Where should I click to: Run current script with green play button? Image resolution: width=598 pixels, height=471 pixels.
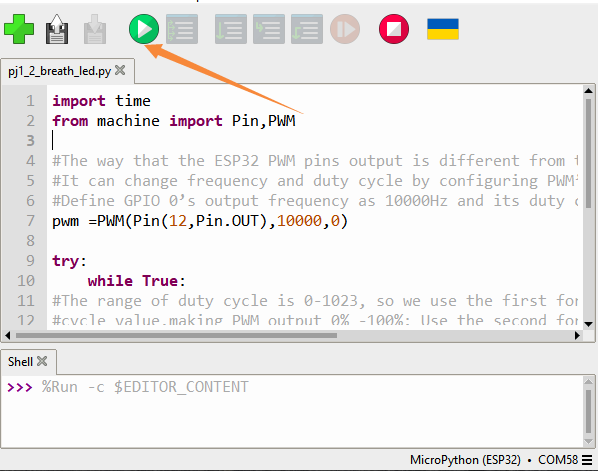coord(144,29)
